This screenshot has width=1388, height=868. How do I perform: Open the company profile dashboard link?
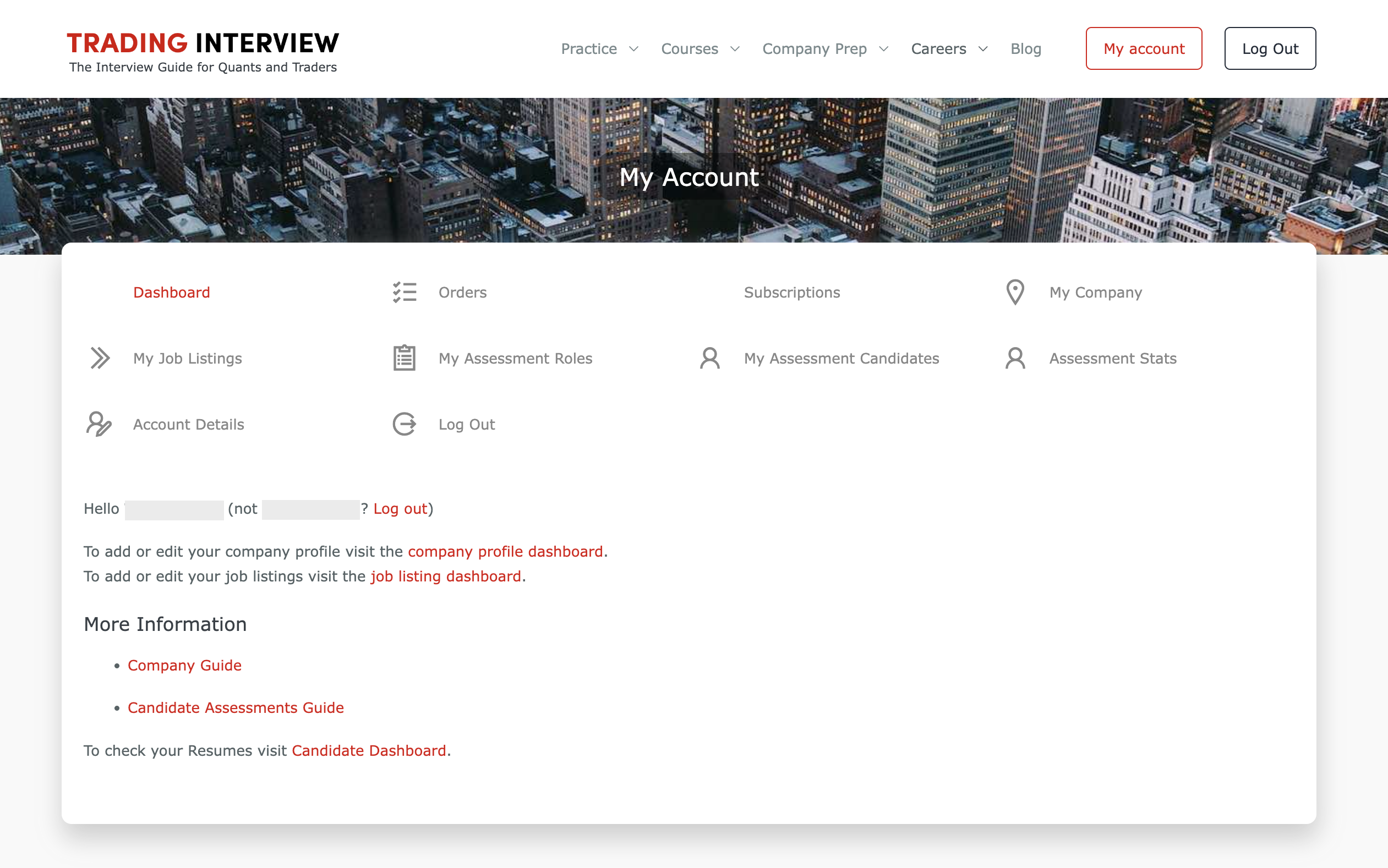click(505, 551)
